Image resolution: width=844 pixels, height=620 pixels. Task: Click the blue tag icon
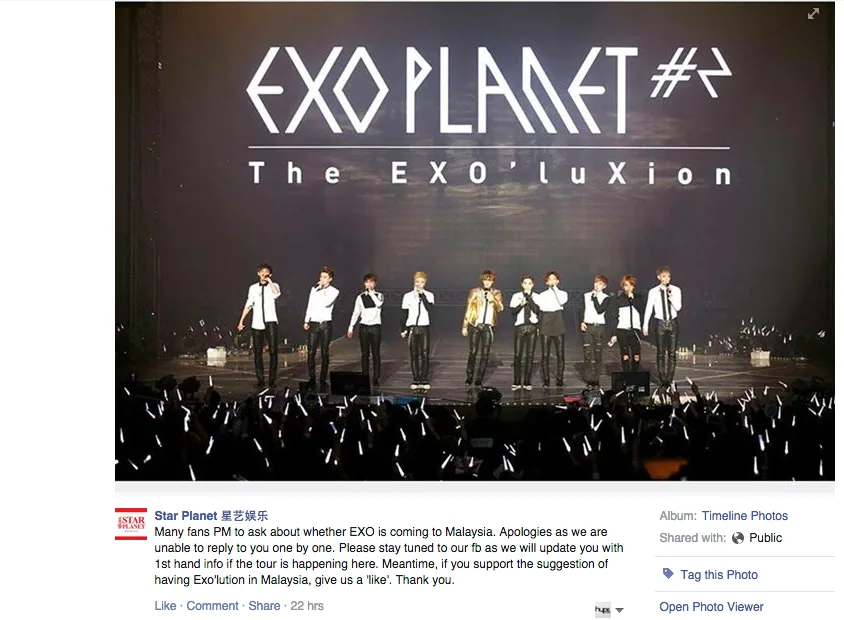pos(668,574)
